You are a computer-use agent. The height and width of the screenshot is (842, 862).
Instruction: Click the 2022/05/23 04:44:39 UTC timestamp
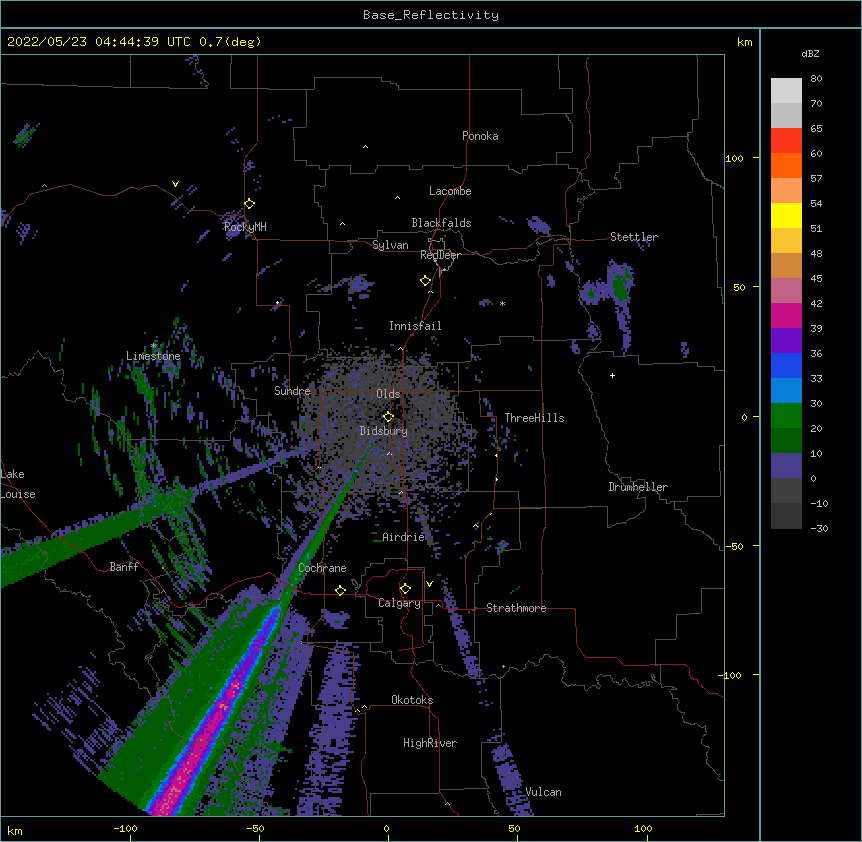click(x=92, y=42)
